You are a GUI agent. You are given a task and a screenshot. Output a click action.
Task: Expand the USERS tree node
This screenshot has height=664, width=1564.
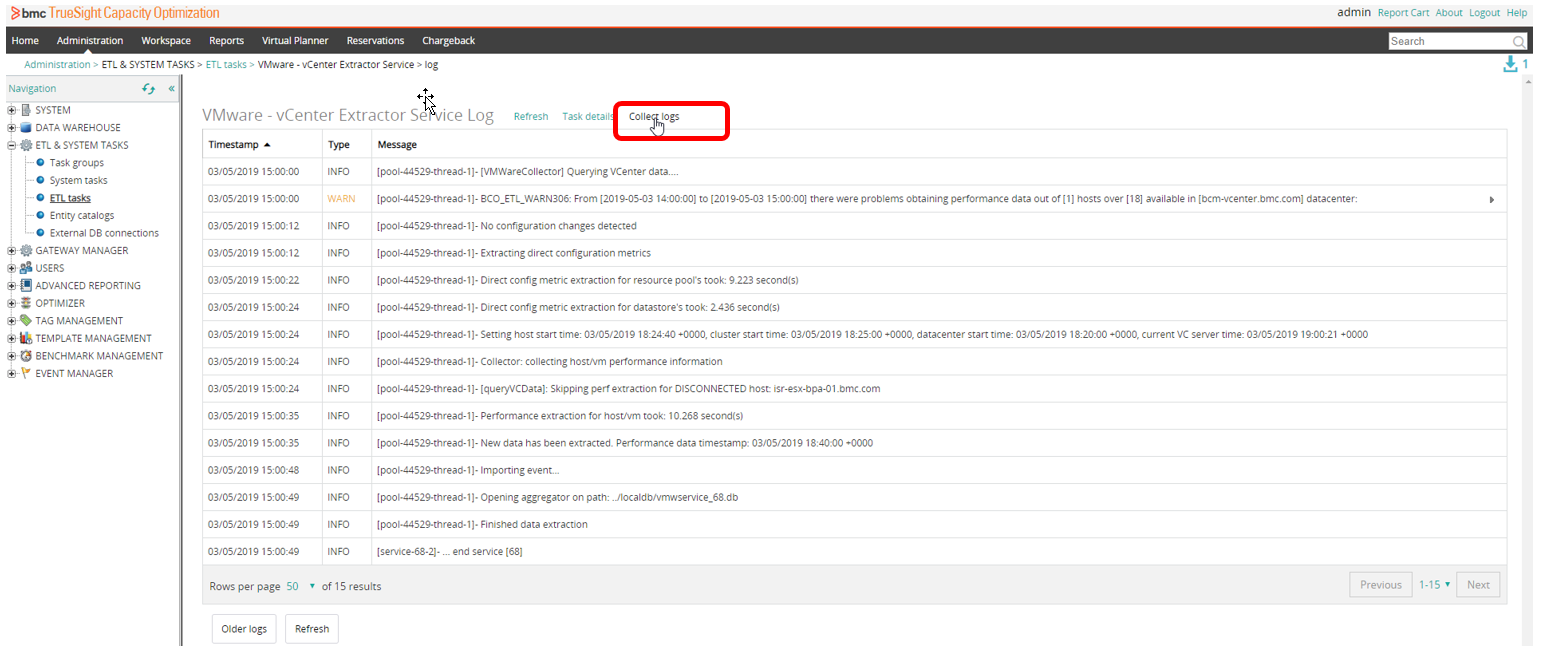pyautogui.click(x=11, y=268)
